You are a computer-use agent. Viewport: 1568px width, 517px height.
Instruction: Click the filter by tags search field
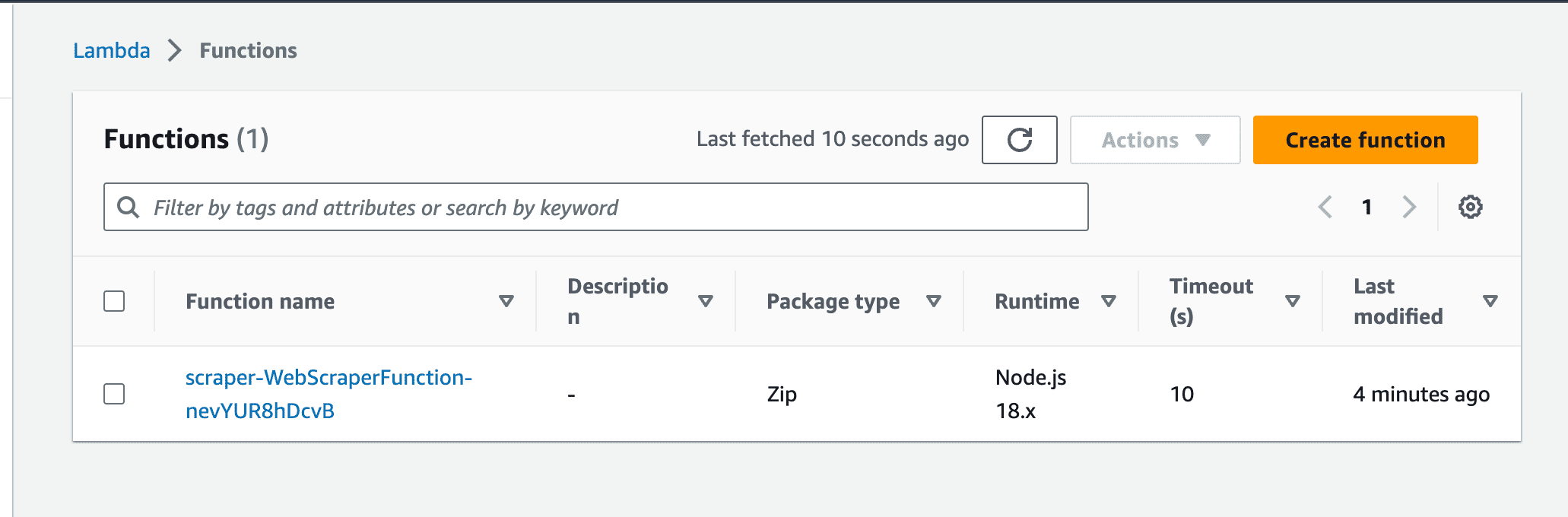[x=532, y=206]
